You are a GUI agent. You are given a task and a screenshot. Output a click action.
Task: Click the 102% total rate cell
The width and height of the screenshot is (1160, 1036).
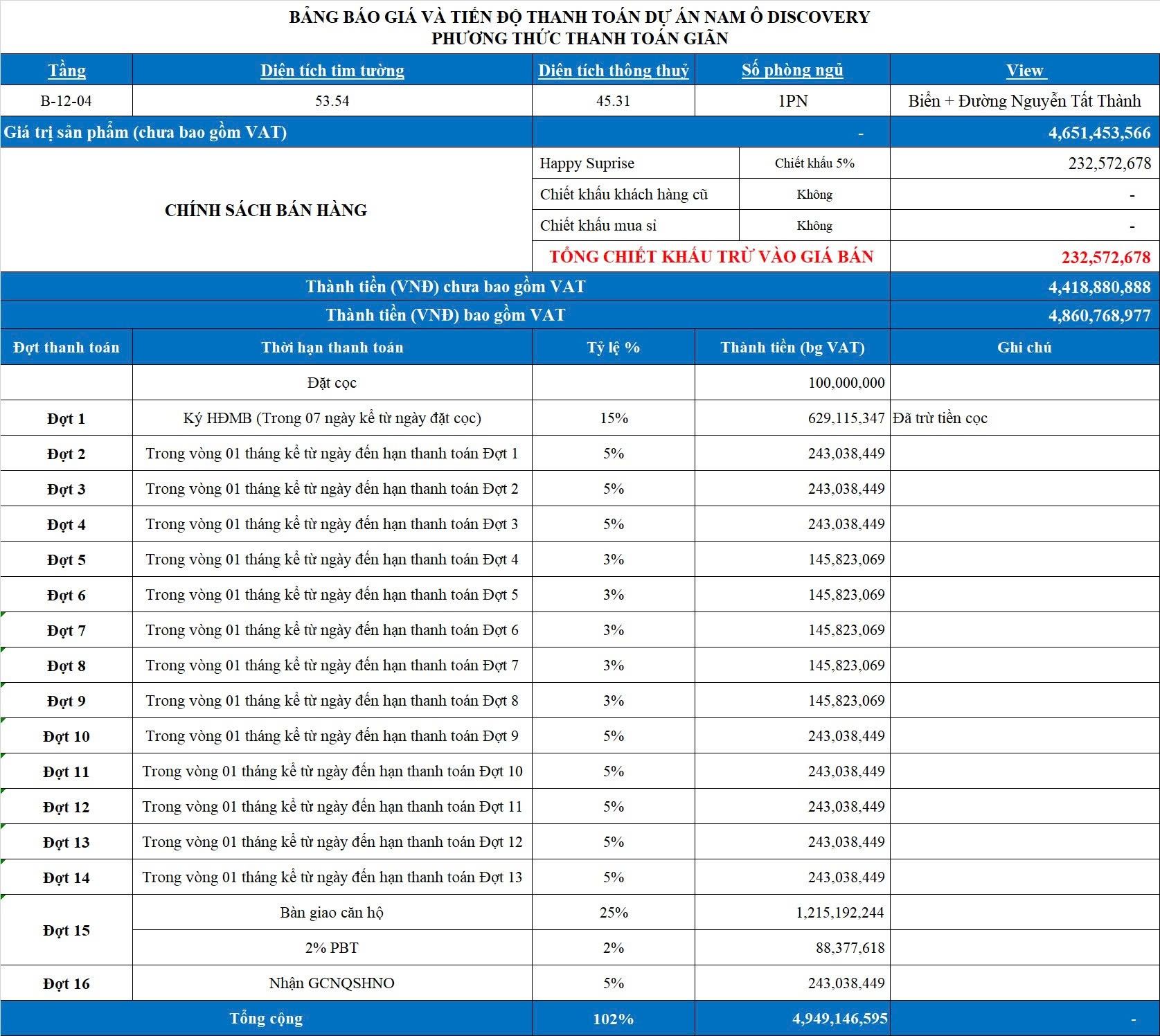coord(614,1019)
